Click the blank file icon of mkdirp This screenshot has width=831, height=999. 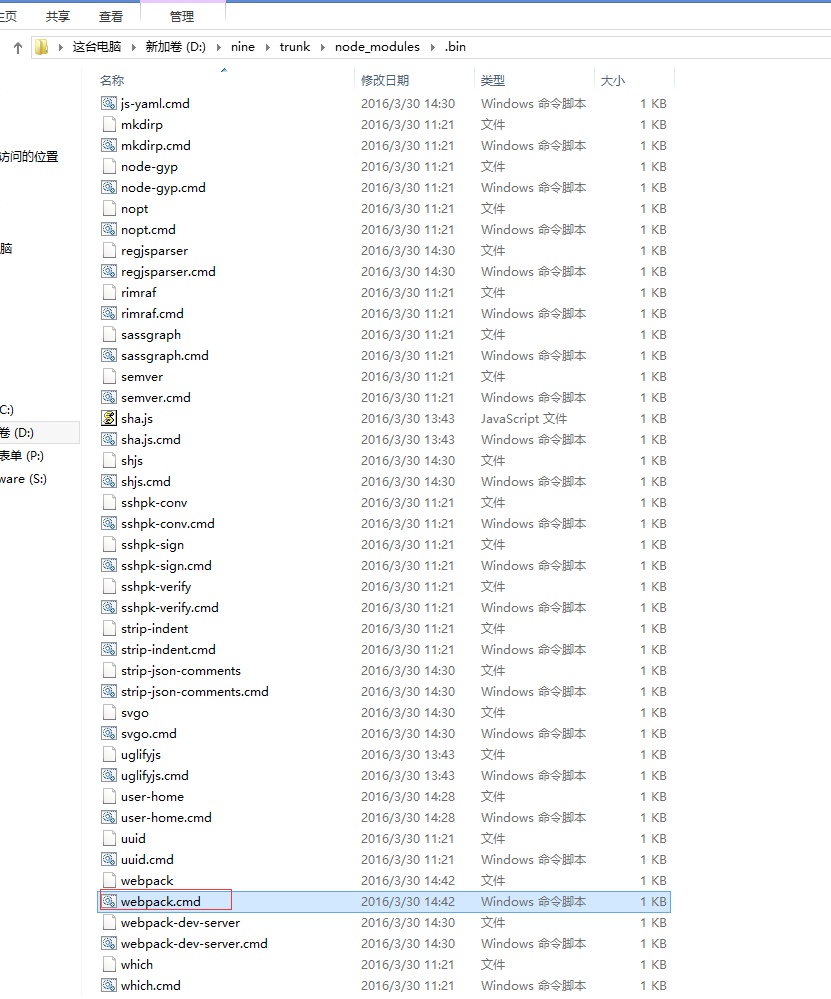click(109, 124)
